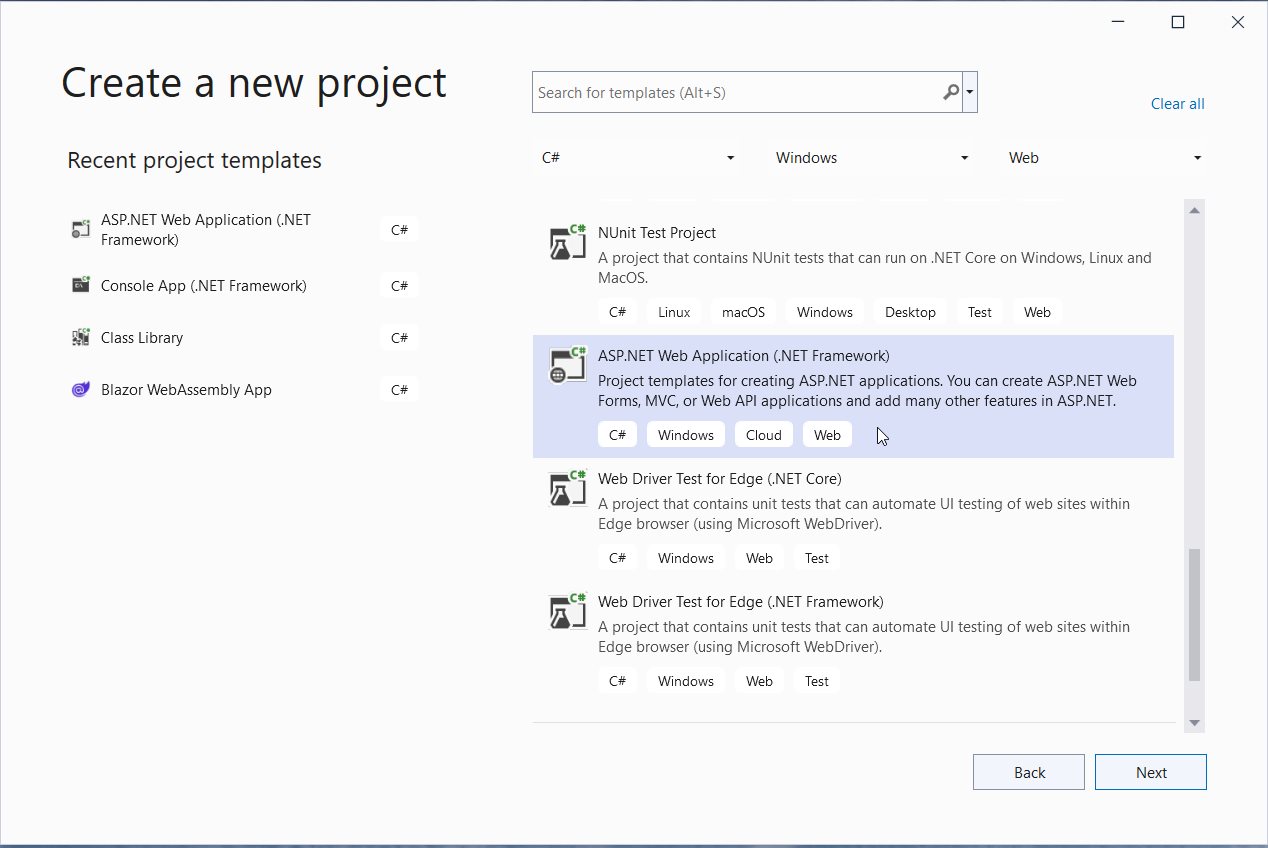Select the Cloud tag under ASP.NET Web Application
1268x848 pixels.
pyautogui.click(x=763, y=434)
